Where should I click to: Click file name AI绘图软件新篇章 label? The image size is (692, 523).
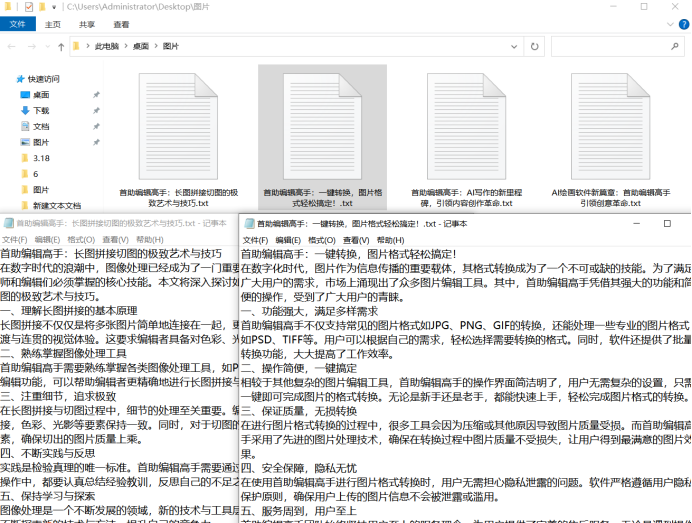pos(611,198)
